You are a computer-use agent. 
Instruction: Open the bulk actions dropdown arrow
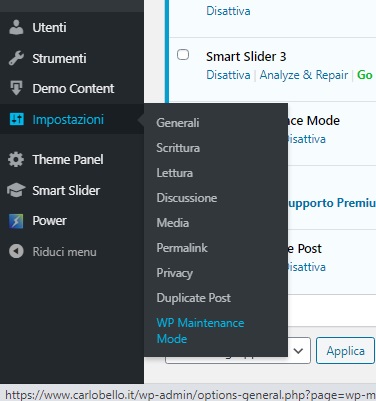click(x=298, y=350)
